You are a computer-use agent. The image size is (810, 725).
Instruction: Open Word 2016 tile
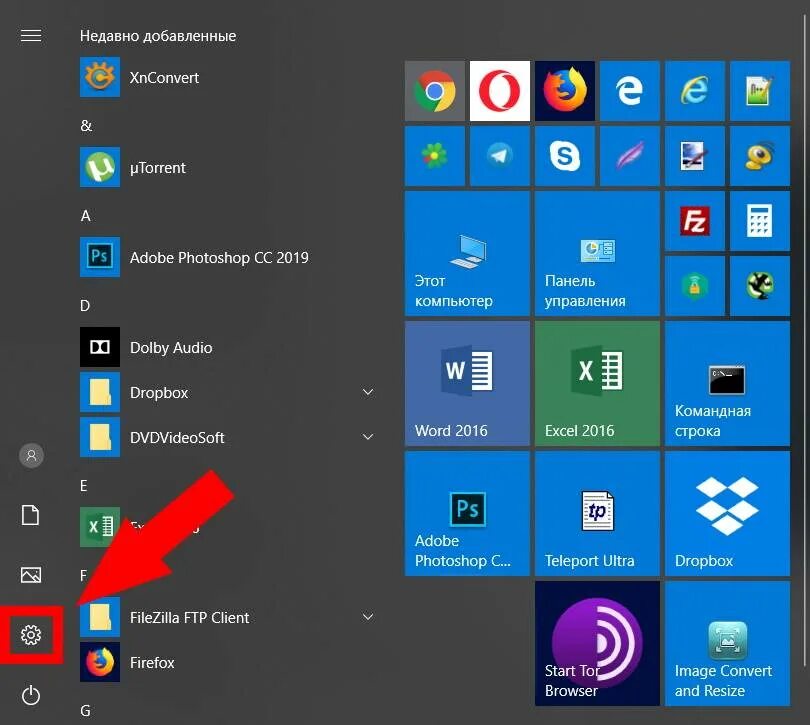pos(467,382)
